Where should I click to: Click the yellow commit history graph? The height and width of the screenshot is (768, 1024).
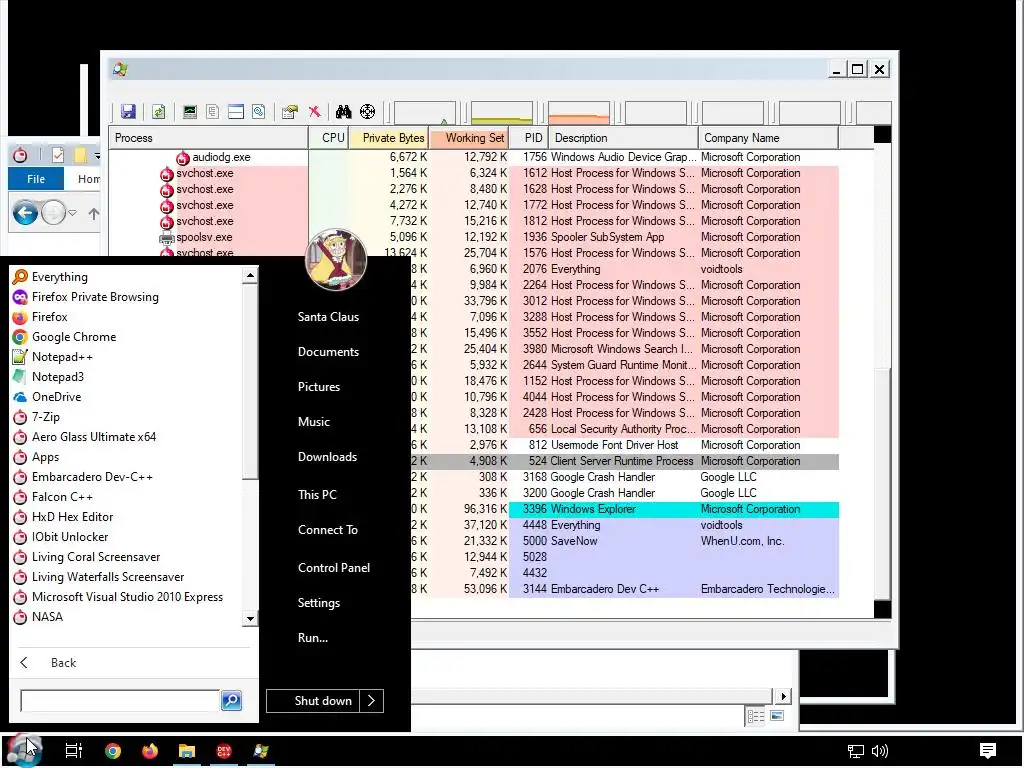(502, 112)
